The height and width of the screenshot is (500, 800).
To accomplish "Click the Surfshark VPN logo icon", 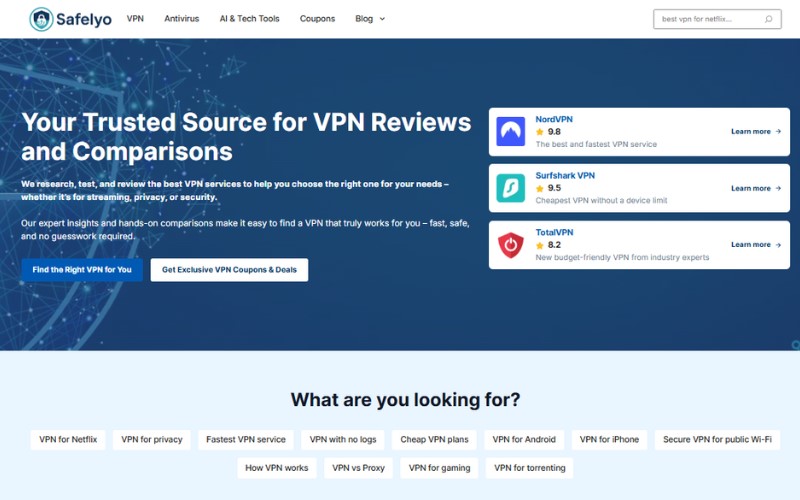I will (x=511, y=188).
